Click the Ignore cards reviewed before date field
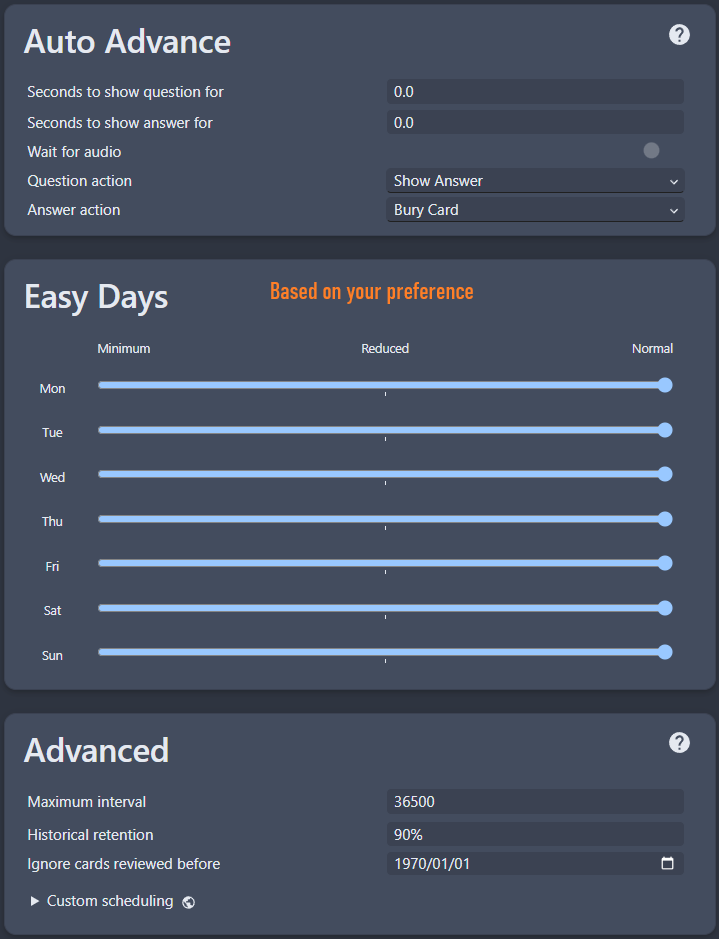This screenshot has width=719, height=939. [x=520, y=864]
